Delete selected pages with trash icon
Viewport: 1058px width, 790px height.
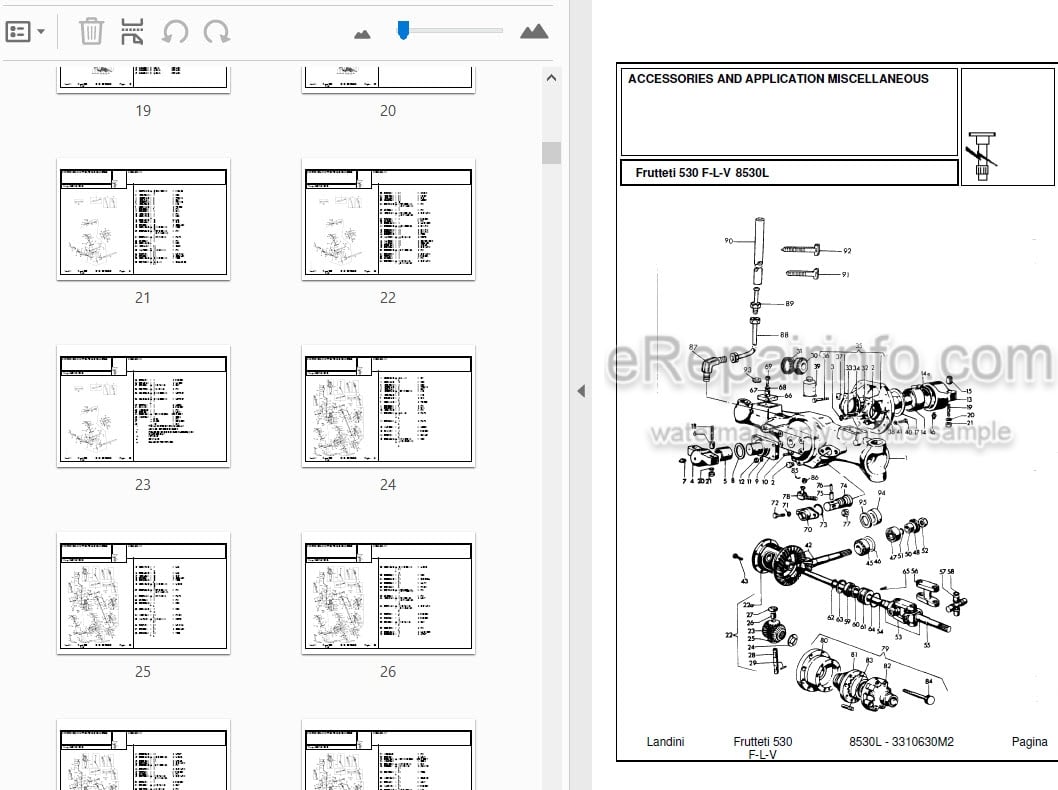point(91,31)
